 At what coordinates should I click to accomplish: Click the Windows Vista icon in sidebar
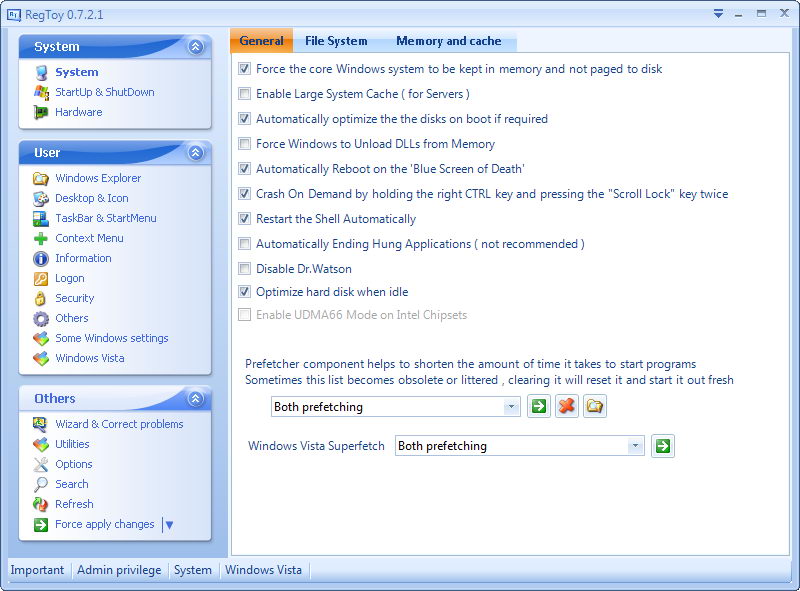click(x=41, y=358)
